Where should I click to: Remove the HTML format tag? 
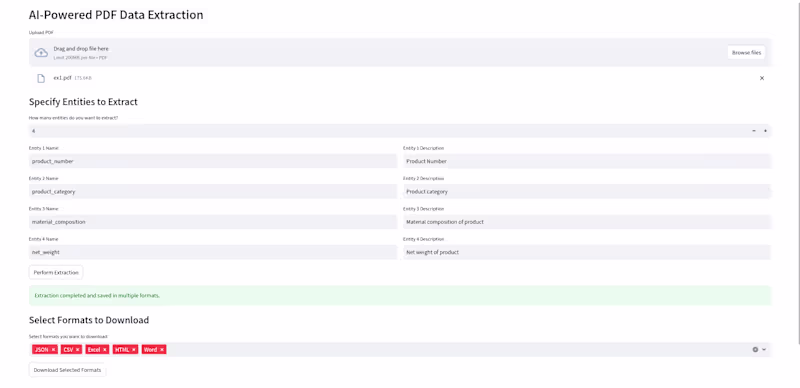(134, 350)
